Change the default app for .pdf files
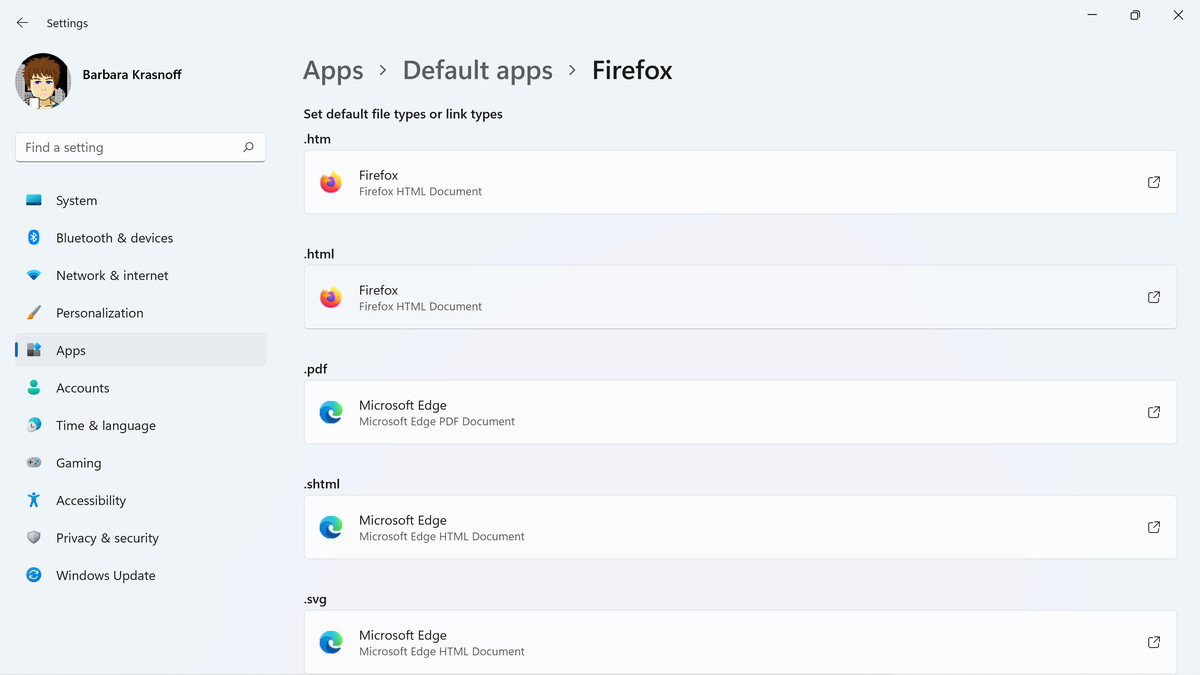The image size is (1200, 675). coord(740,412)
